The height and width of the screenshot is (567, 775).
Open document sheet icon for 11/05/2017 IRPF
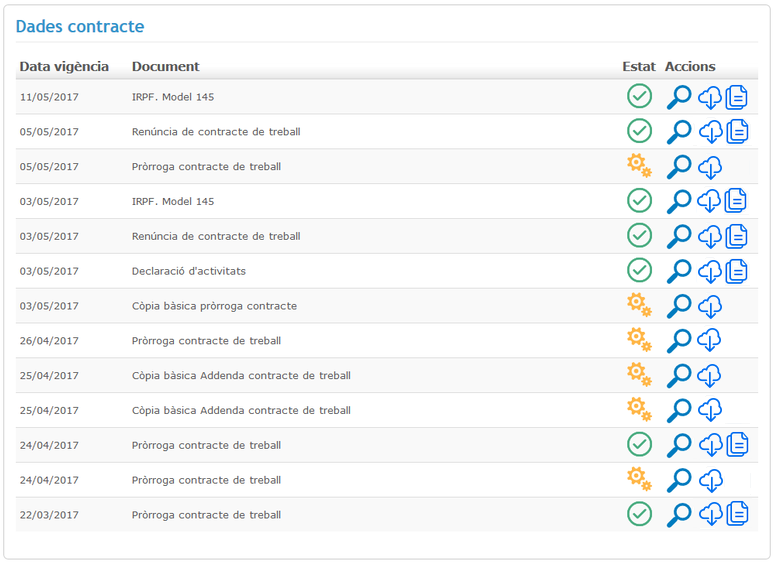pyautogui.click(x=737, y=97)
